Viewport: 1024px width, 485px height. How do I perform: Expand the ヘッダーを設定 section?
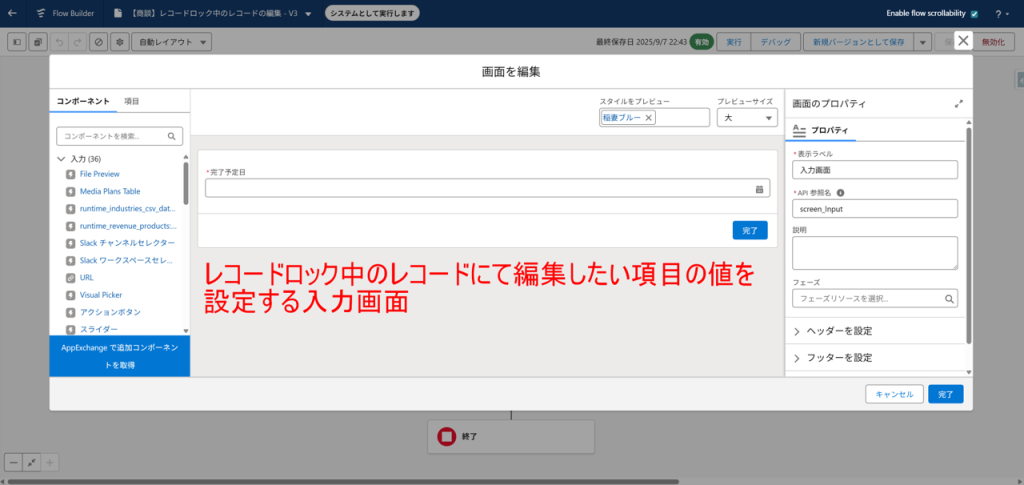(797, 331)
